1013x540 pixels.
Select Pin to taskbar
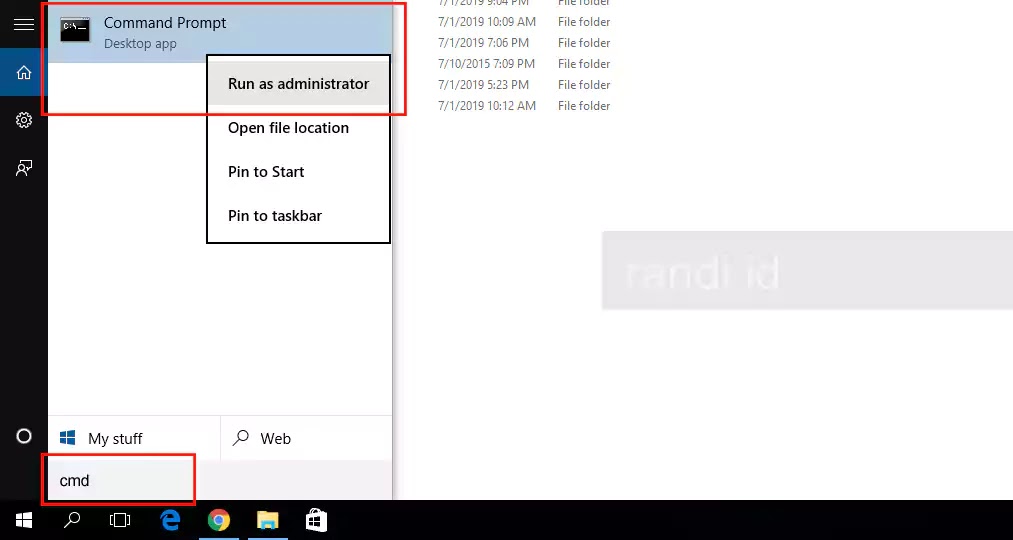tap(298, 216)
